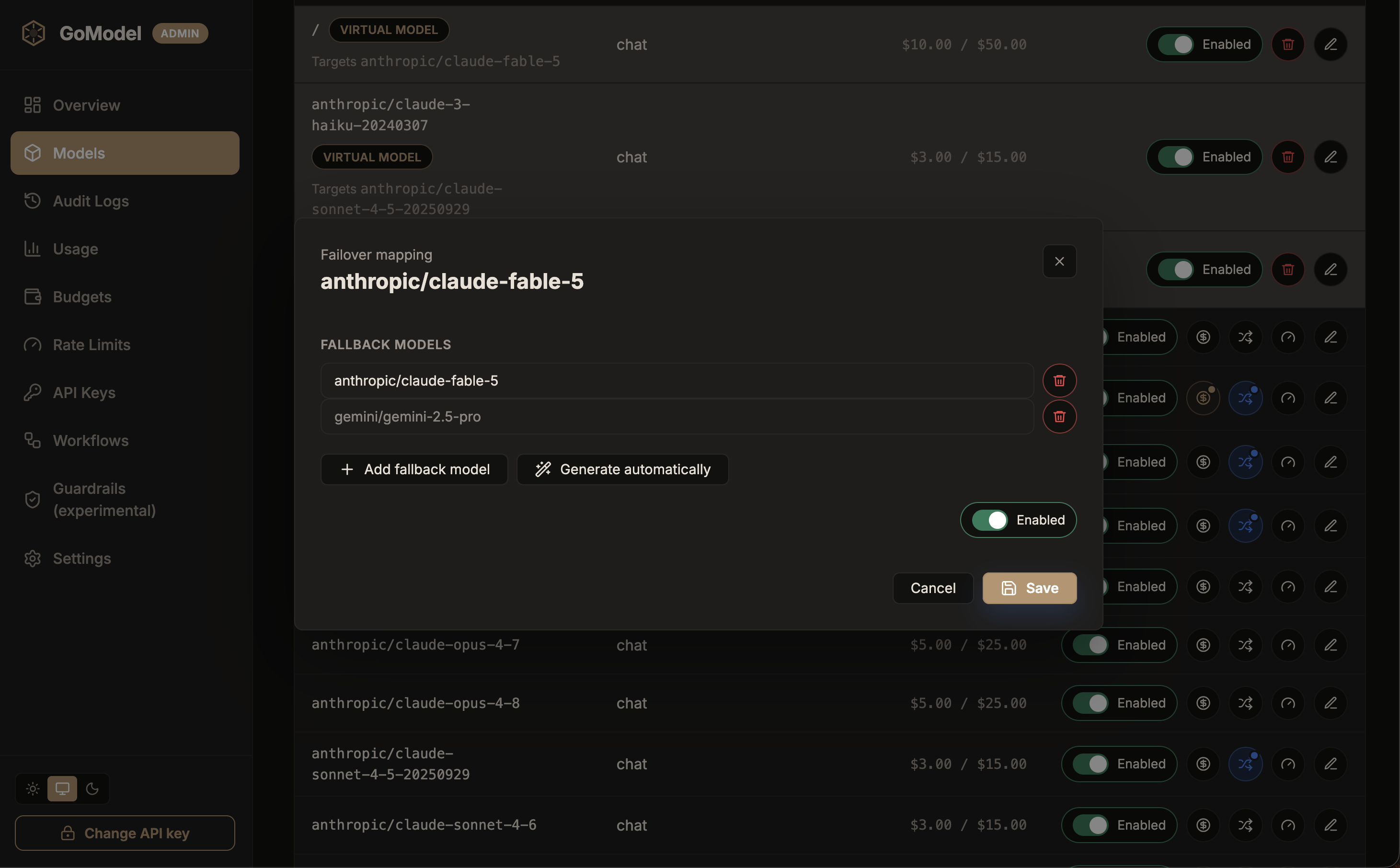Open Settings from the sidebar

125,559
